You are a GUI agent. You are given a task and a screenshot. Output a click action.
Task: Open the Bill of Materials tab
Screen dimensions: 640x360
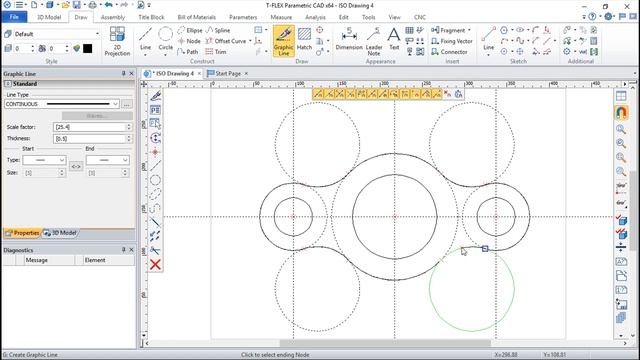(x=196, y=17)
